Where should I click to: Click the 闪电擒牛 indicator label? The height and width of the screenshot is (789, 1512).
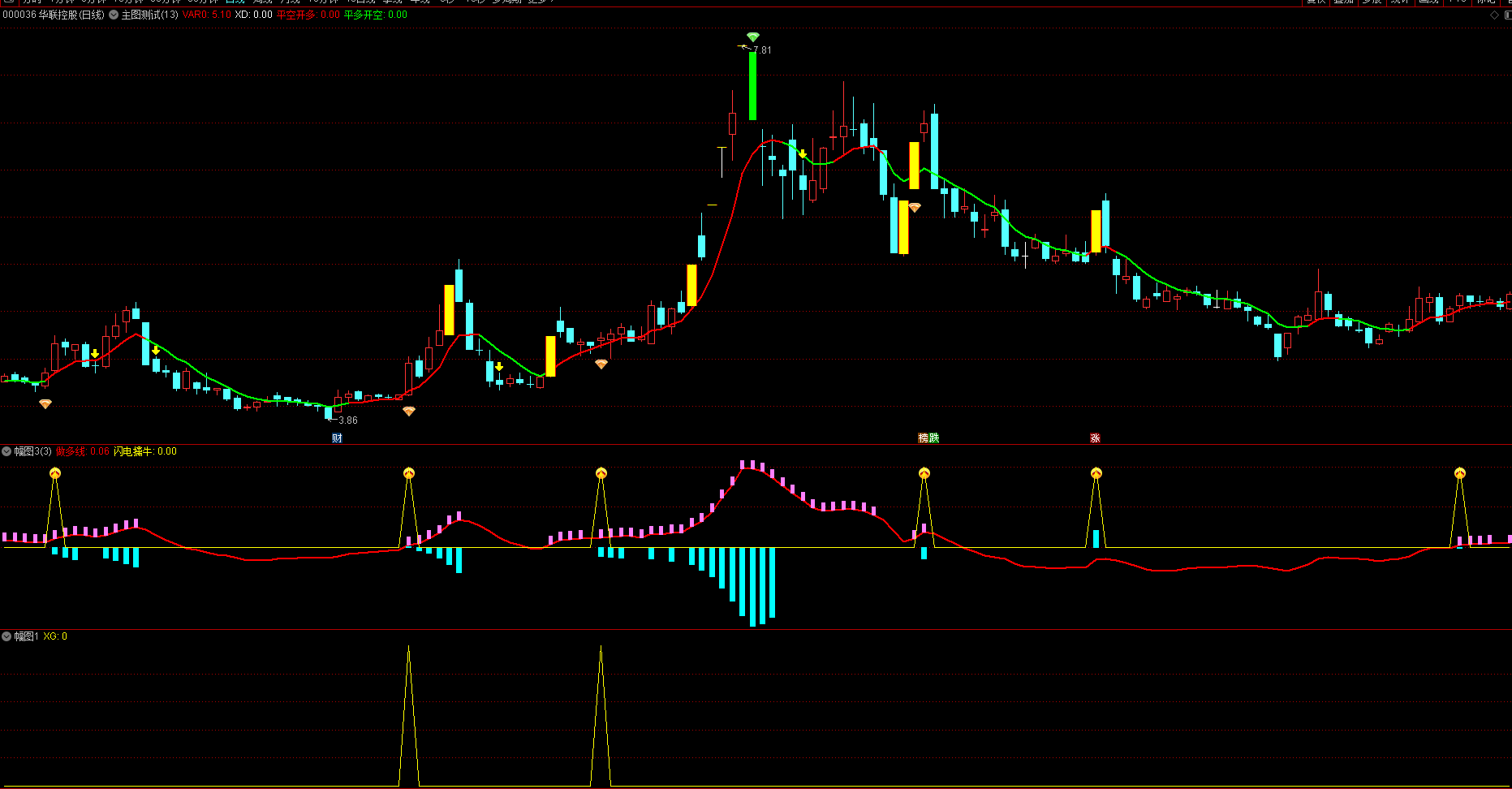click(133, 451)
